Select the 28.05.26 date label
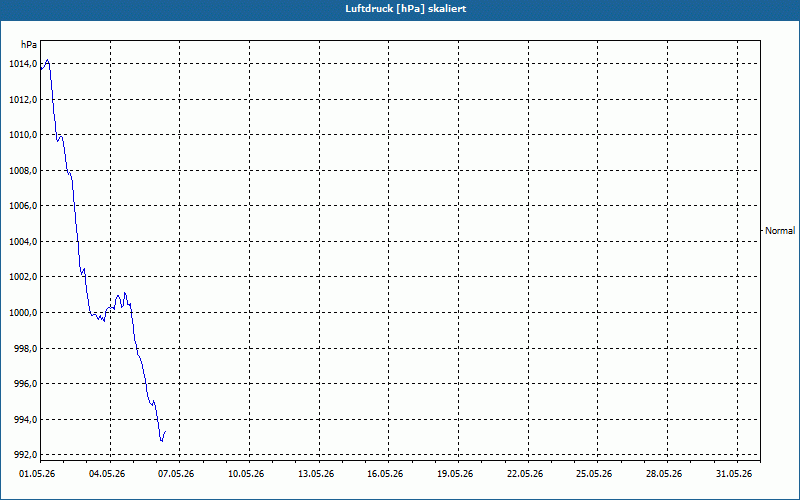This screenshot has height=500, width=800. 664,474
